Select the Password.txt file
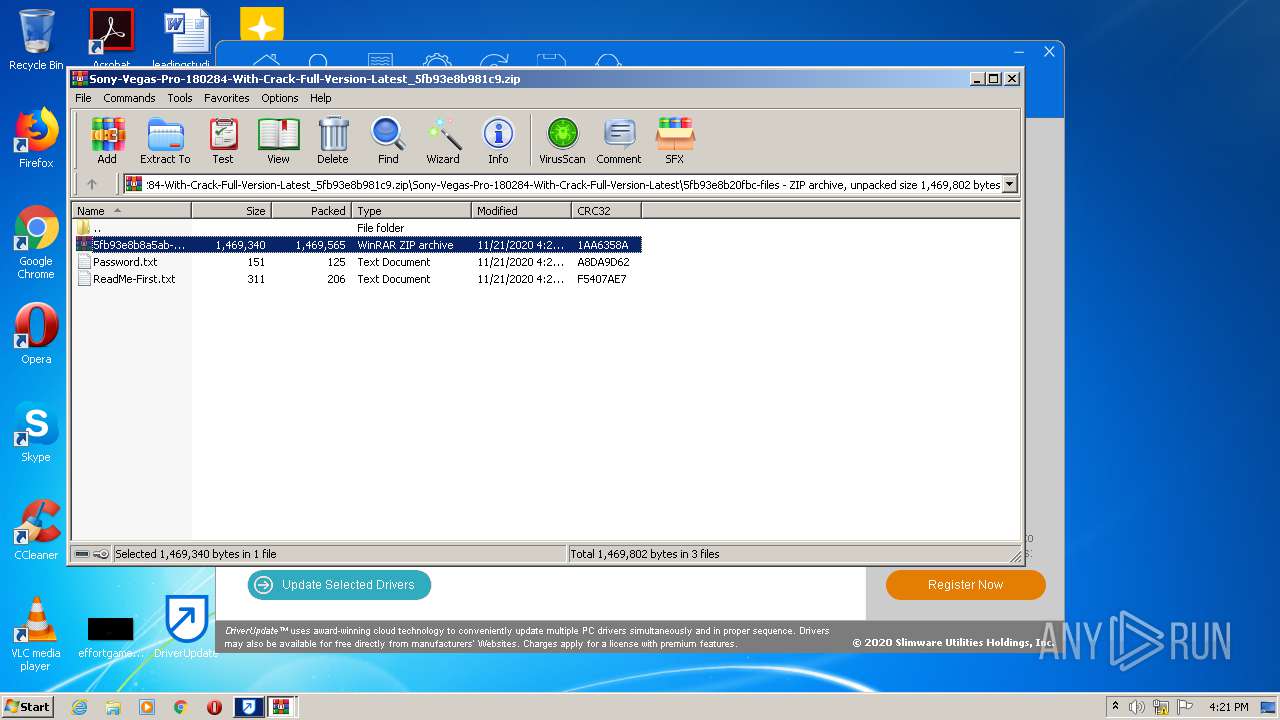Viewport: 1280px width, 720px height. pyautogui.click(x=357, y=262)
